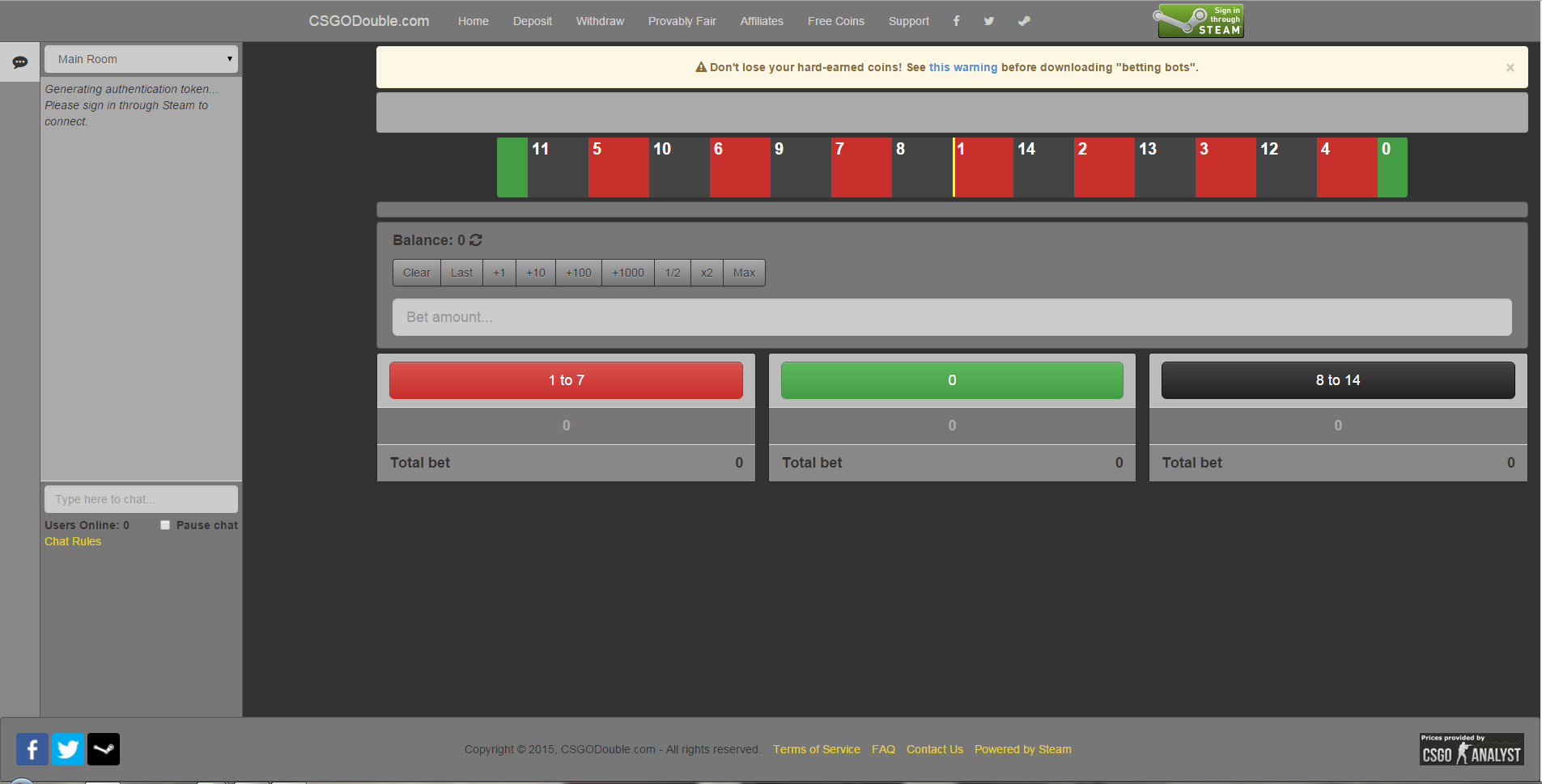Toggle the chat panel speech bubble icon
This screenshot has width=1542, height=784.
tap(19, 62)
